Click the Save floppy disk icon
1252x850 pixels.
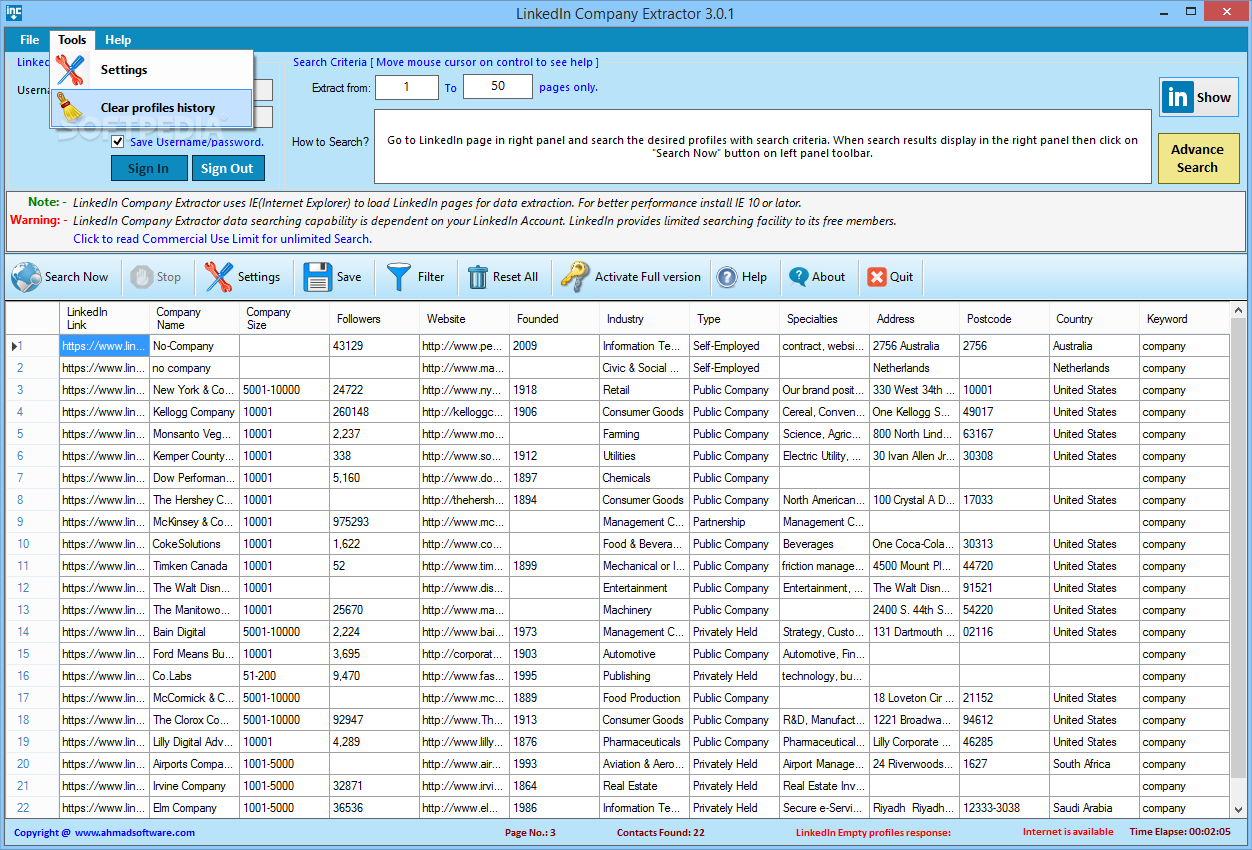coord(318,277)
